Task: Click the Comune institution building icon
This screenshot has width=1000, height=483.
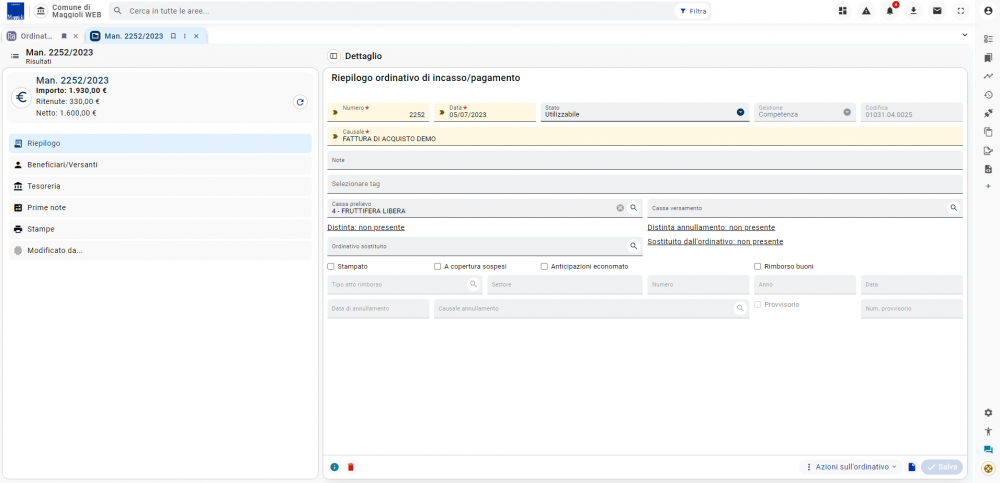Action: click(41, 11)
